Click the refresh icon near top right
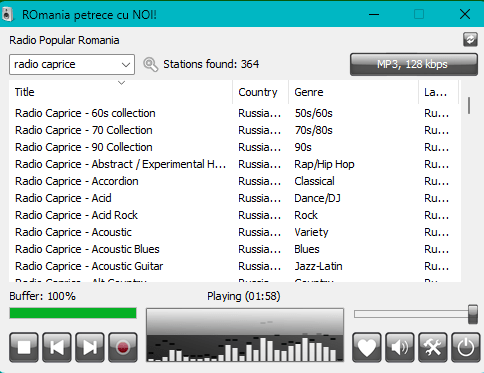The width and height of the screenshot is (484, 373). point(470,40)
